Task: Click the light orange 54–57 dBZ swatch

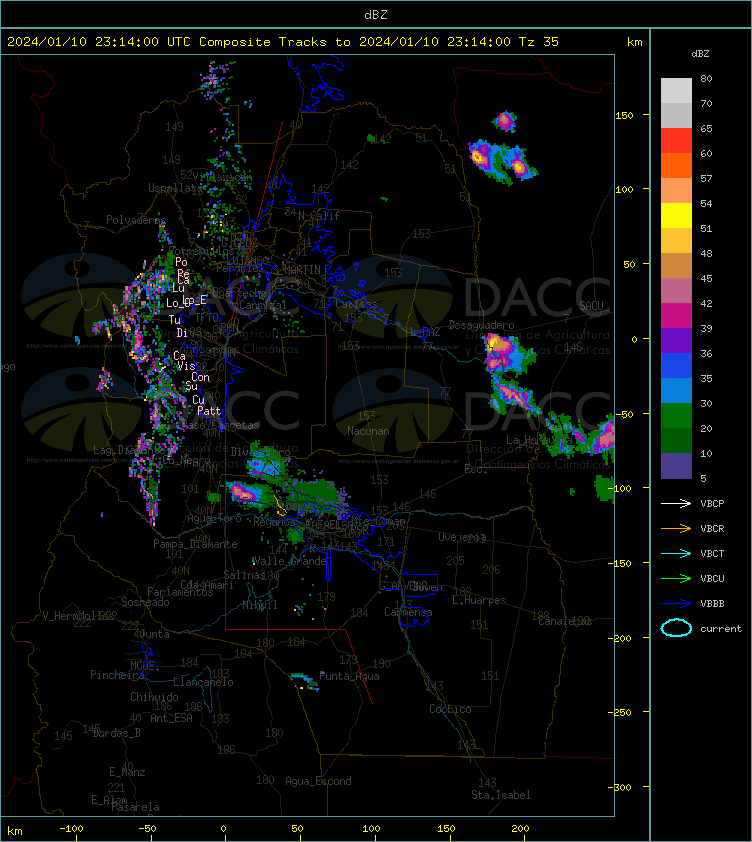Action: 676,191
